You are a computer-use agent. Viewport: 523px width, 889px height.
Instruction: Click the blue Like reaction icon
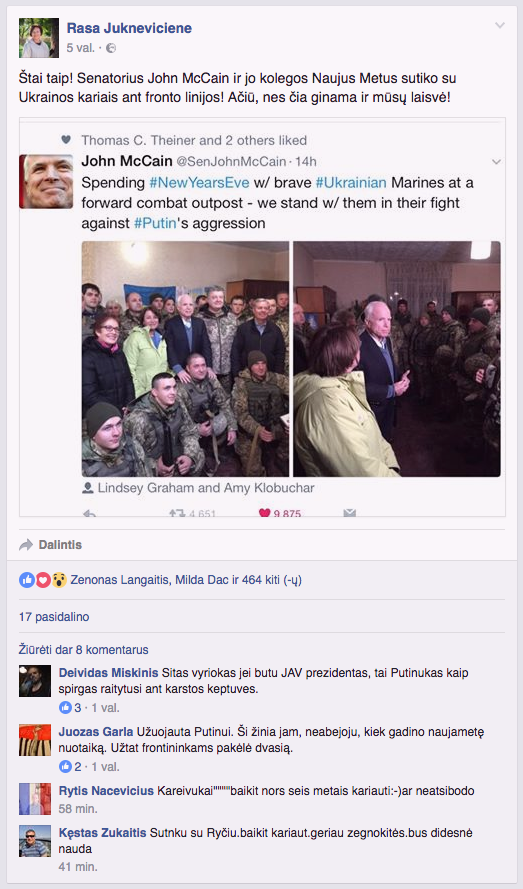point(27,580)
